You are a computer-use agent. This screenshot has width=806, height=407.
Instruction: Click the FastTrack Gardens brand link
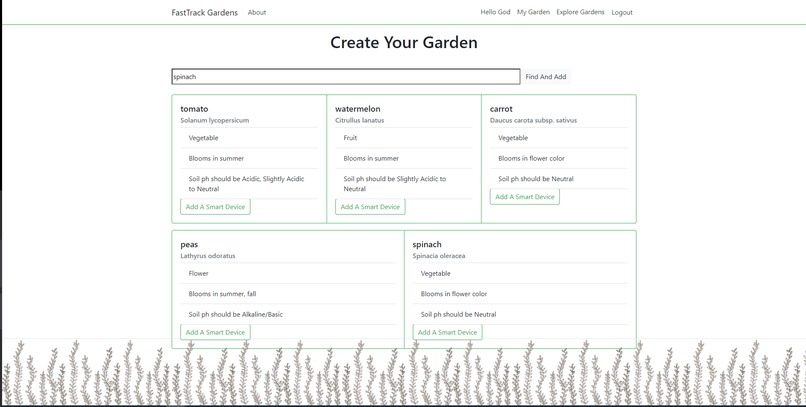pyautogui.click(x=205, y=13)
